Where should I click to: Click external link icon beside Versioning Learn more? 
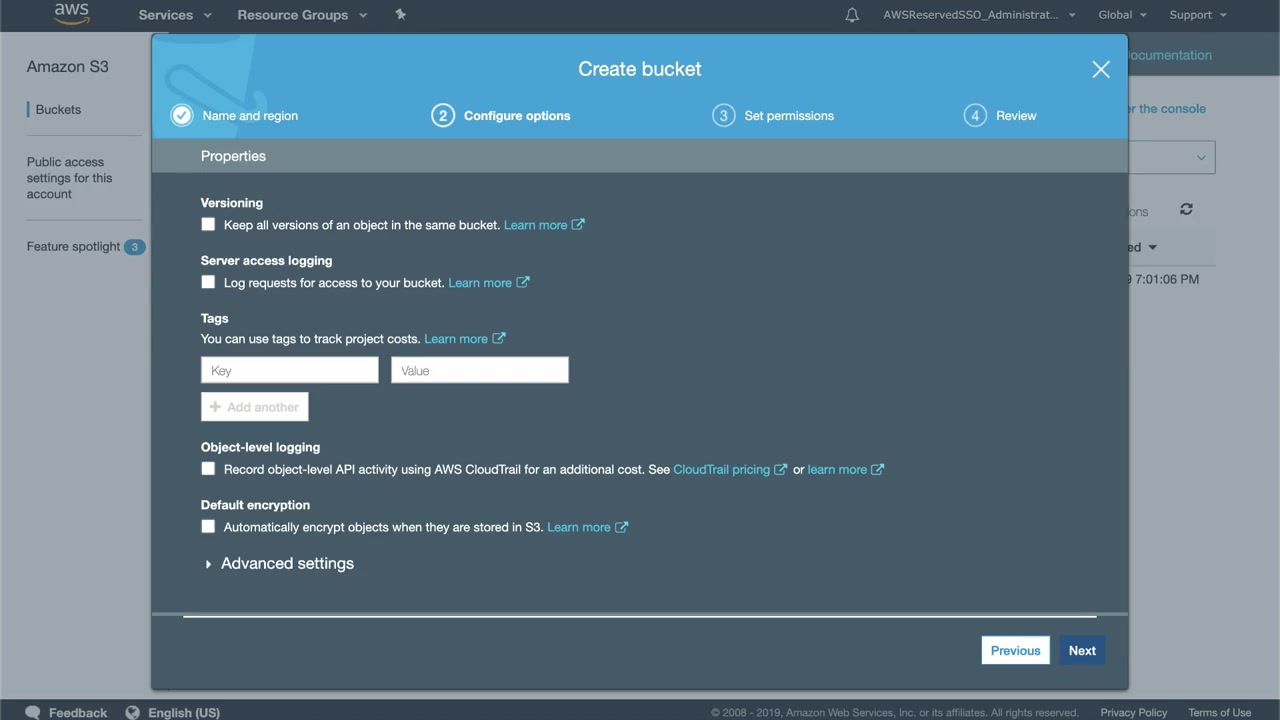click(578, 225)
